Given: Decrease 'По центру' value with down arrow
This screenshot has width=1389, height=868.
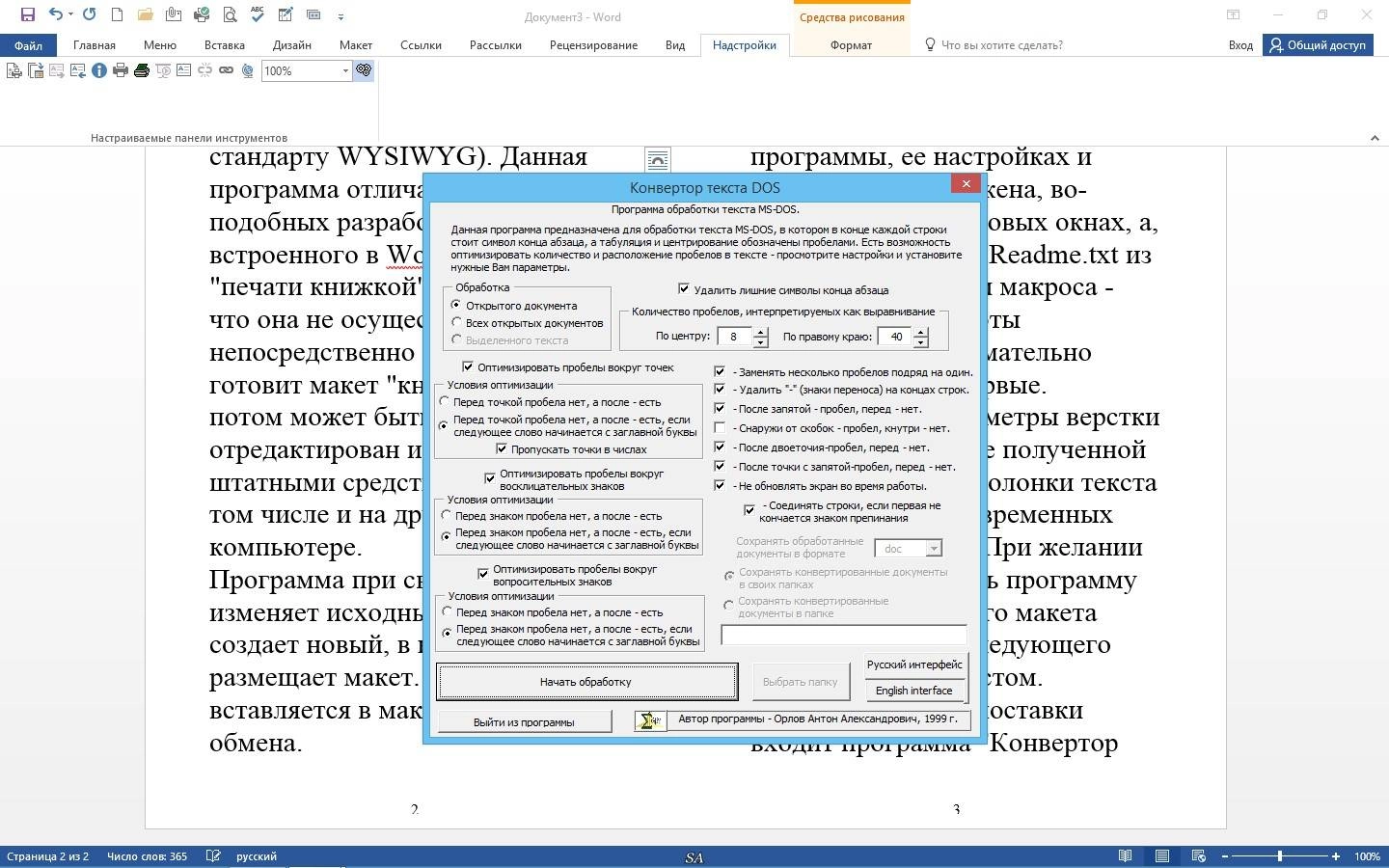Looking at the screenshot, I should [x=760, y=341].
